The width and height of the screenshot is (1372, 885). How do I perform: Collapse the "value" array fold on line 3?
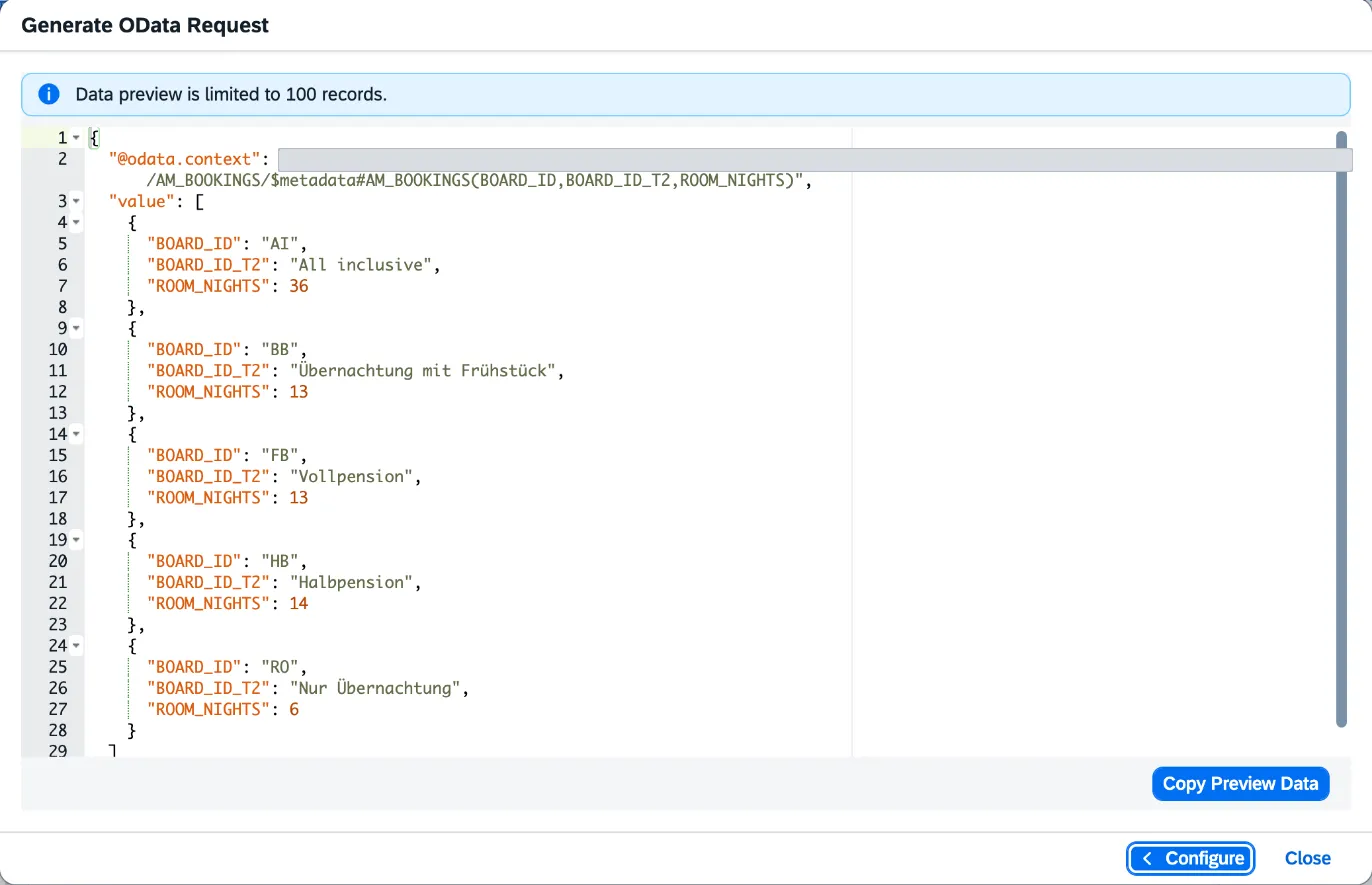tap(76, 201)
